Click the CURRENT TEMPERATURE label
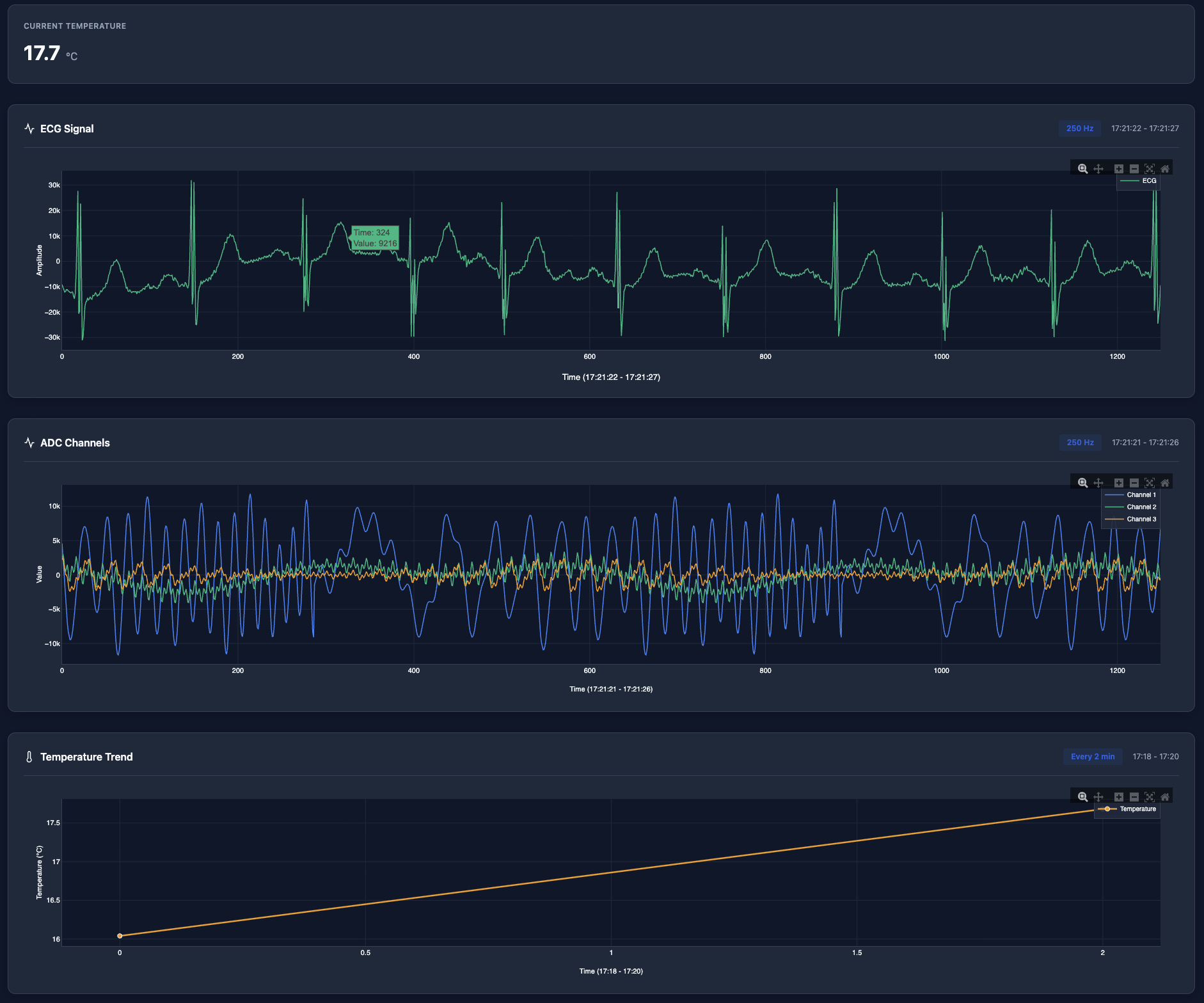Image resolution: width=1204 pixels, height=1003 pixels. pos(75,26)
